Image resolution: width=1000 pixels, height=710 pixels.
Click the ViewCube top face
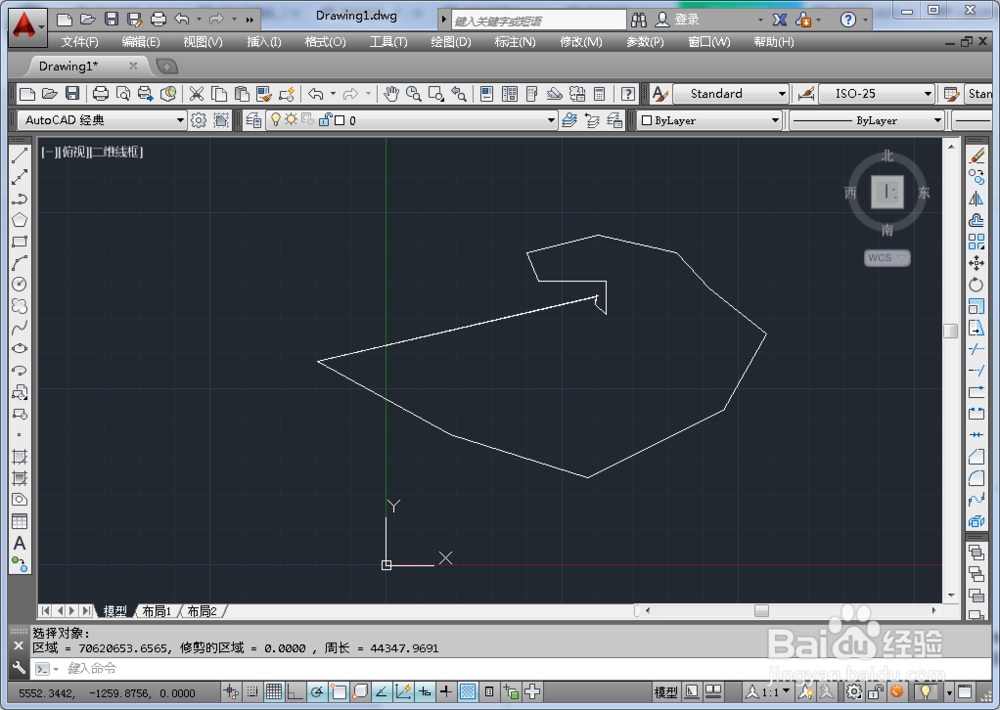pyautogui.click(x=887, y=192)
